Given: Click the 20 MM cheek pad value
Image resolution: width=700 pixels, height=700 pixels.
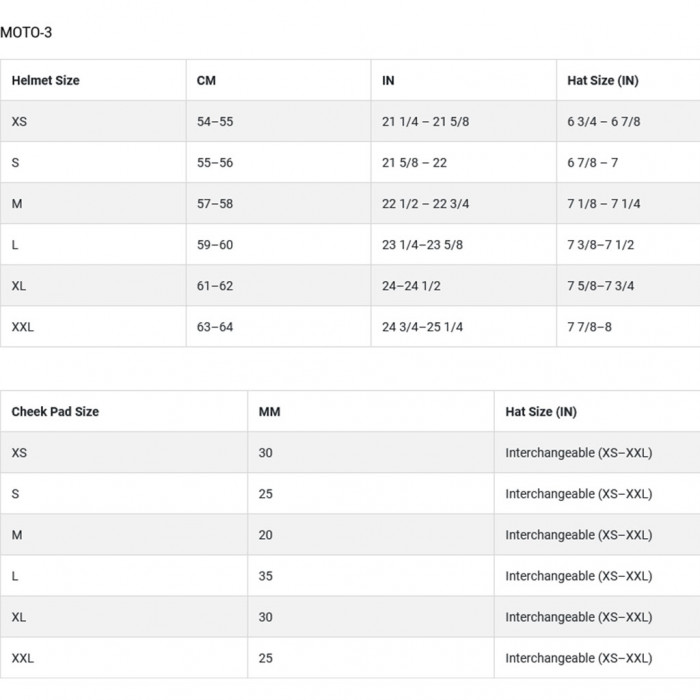Looking at the screenshot, I should coord(265,535).
